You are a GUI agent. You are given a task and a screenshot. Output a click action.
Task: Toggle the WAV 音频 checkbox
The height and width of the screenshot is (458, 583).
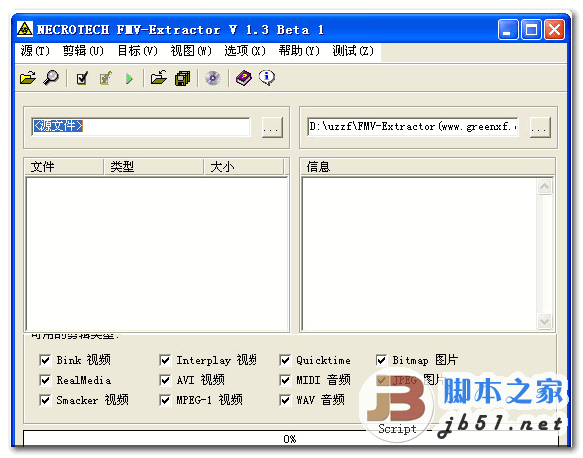click(x=285, y=400)
